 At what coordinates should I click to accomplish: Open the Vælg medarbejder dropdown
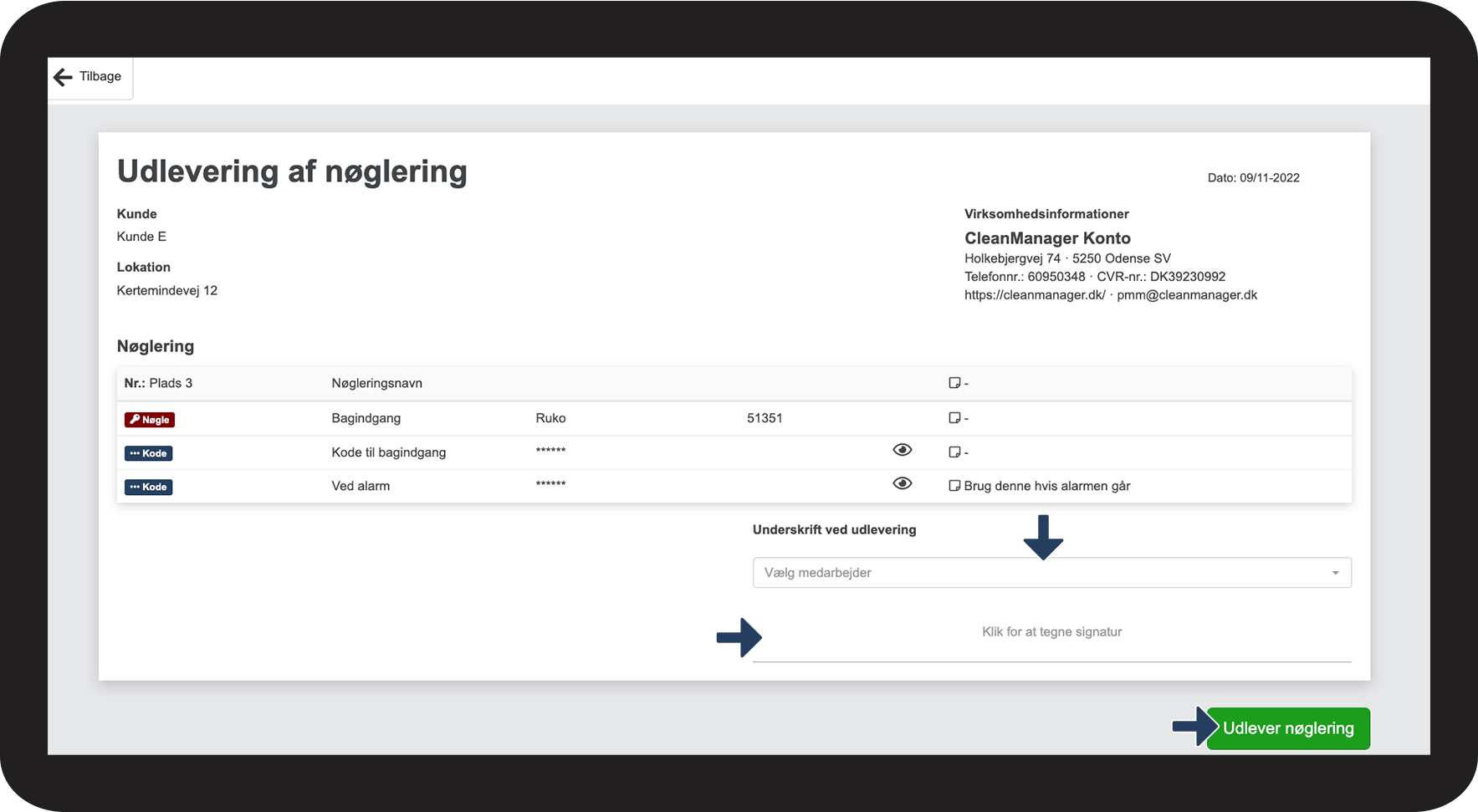1051,573
